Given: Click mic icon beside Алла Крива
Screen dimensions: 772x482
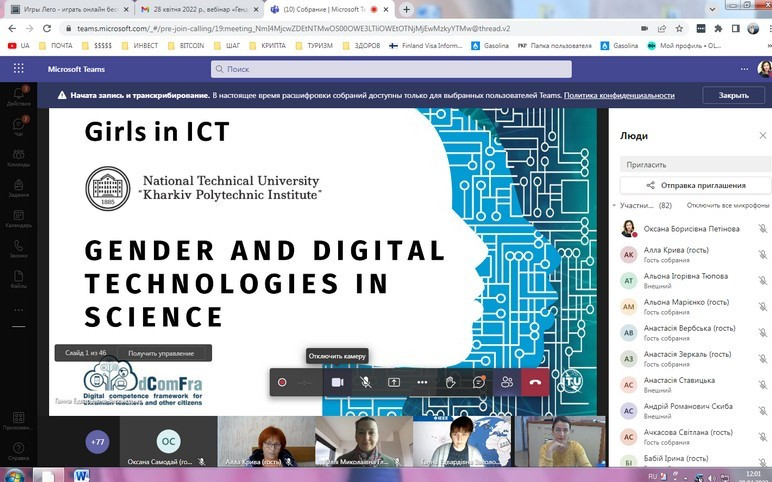Looking at the screenshot, I should click(x=763, y=255).
